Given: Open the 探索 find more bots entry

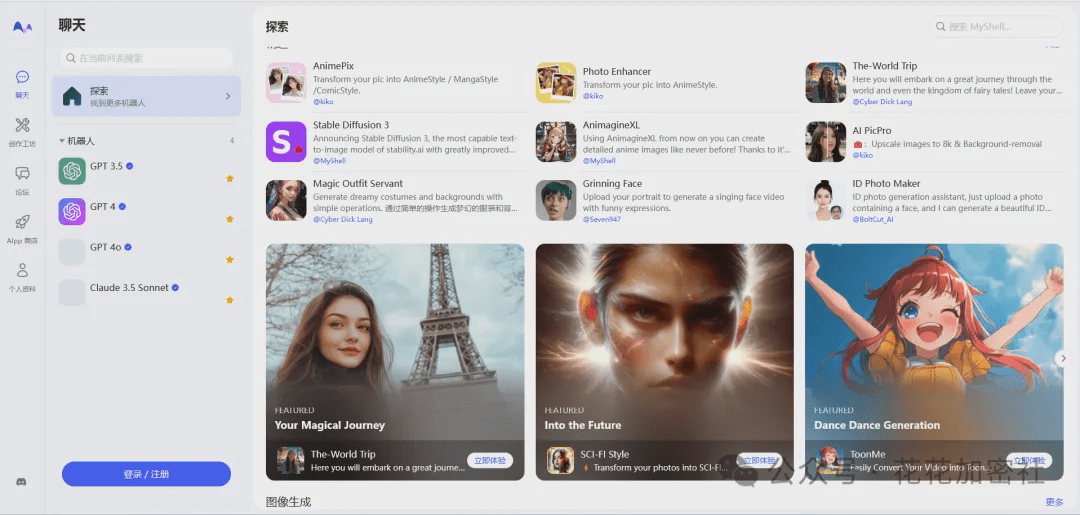Looking at the screenshot, I should pyautogui.click(x=146, y=96).
